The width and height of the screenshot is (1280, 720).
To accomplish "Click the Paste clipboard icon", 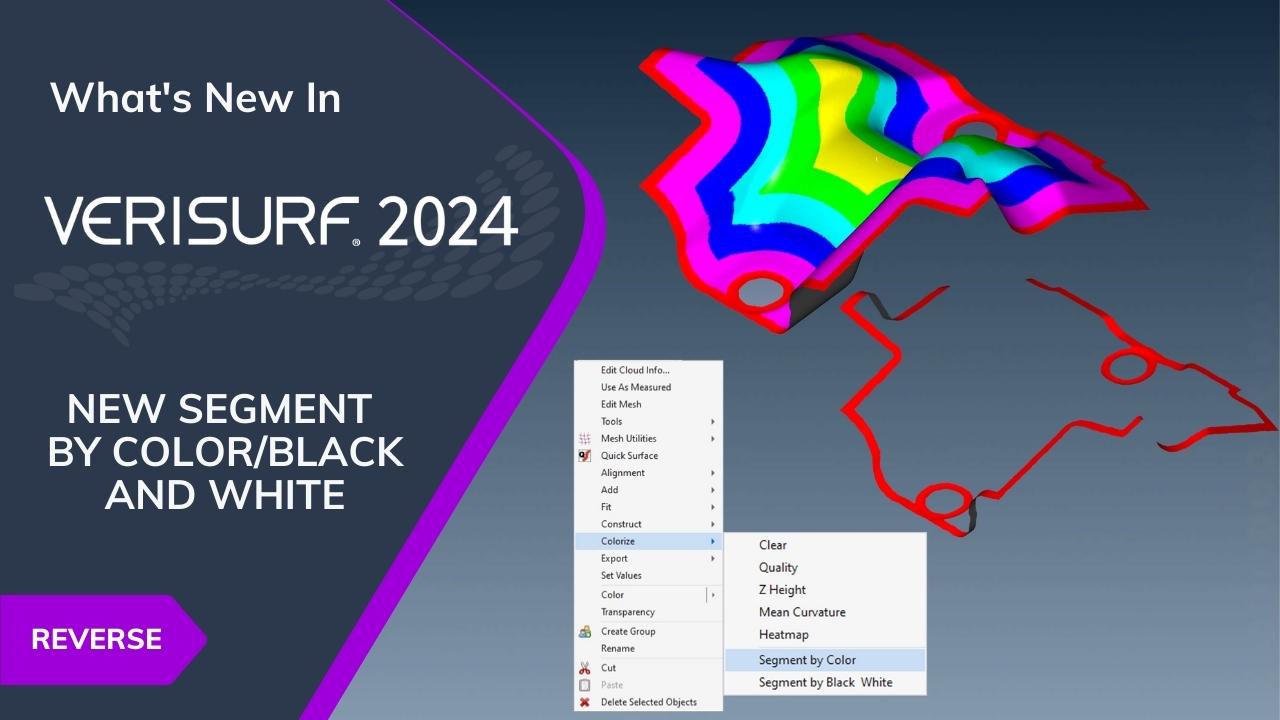I will point(585,685).
